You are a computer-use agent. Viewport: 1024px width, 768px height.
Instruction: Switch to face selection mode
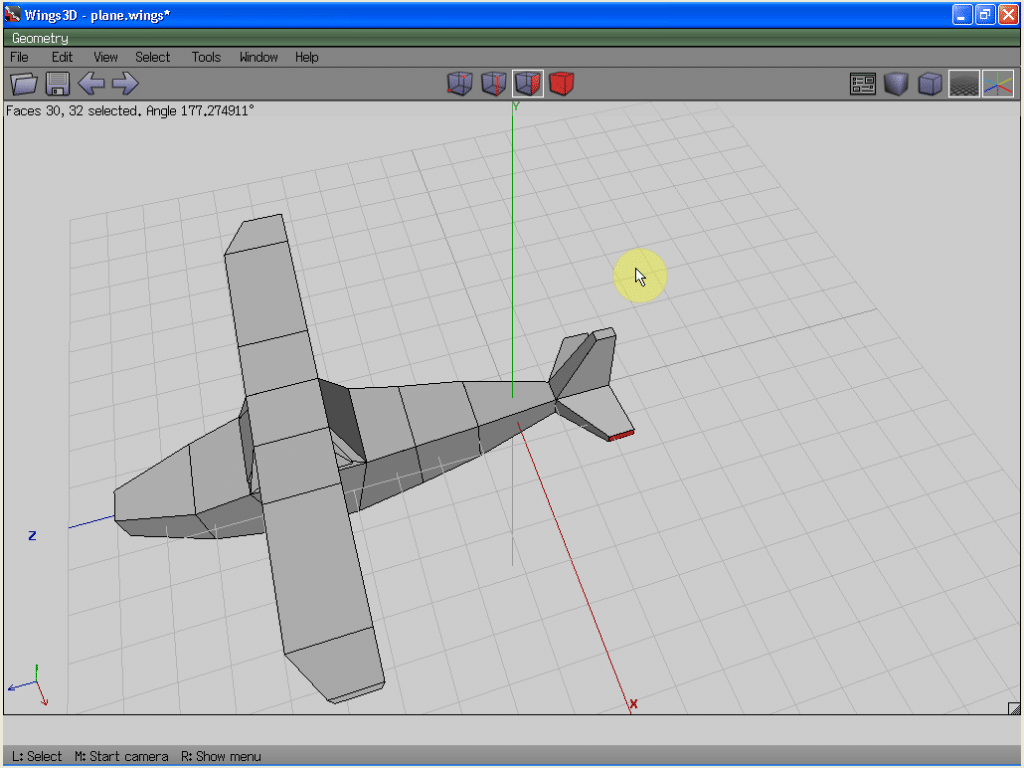[x=528, y=84]
